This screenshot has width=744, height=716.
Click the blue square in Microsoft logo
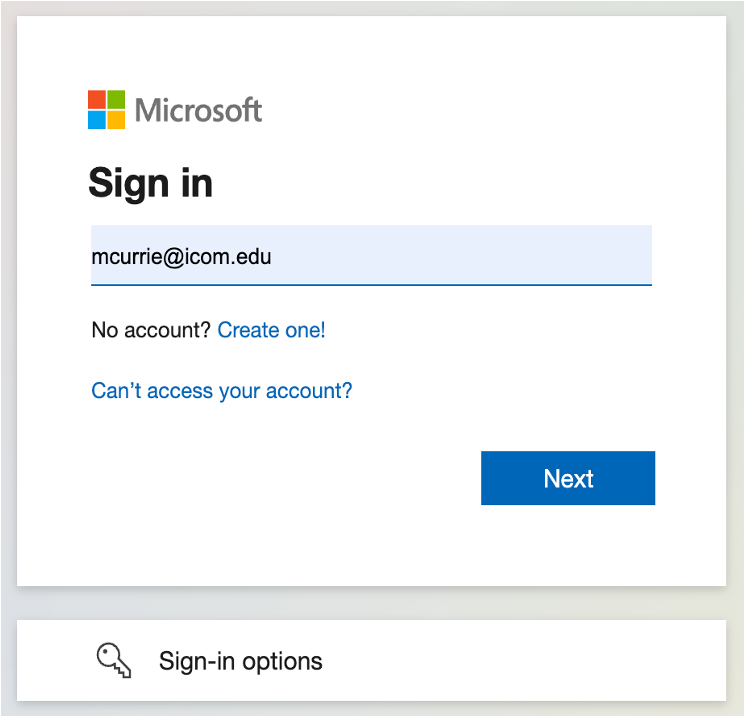[97, 120]
